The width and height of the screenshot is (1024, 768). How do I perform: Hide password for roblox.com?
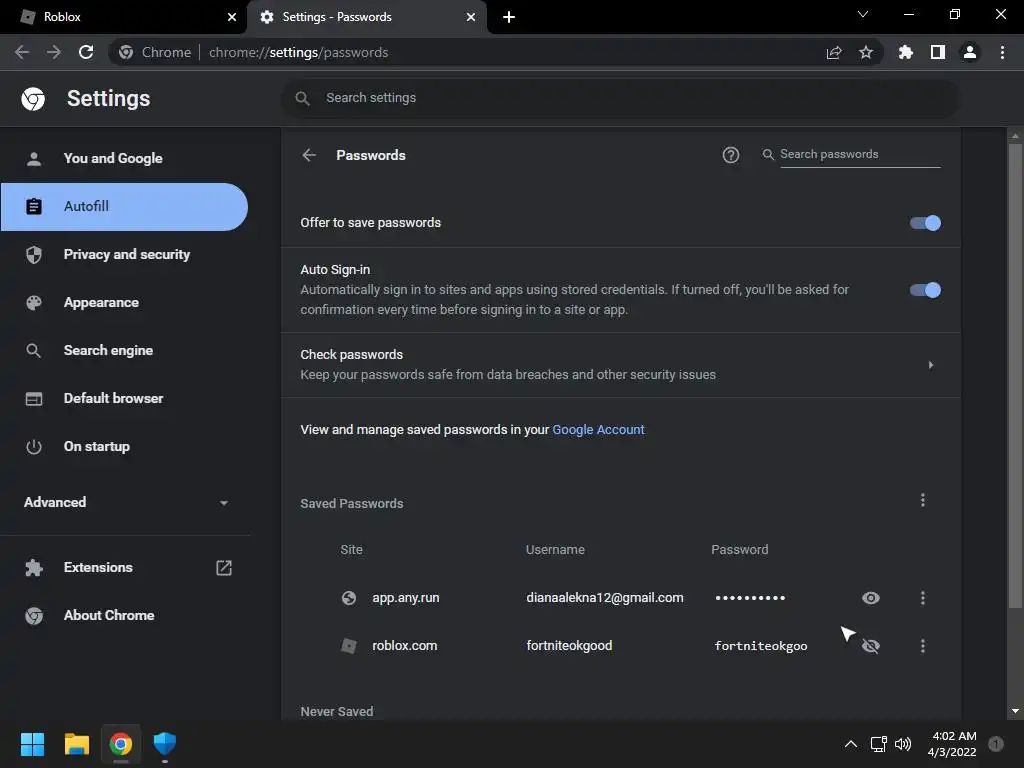coord(871,646)
